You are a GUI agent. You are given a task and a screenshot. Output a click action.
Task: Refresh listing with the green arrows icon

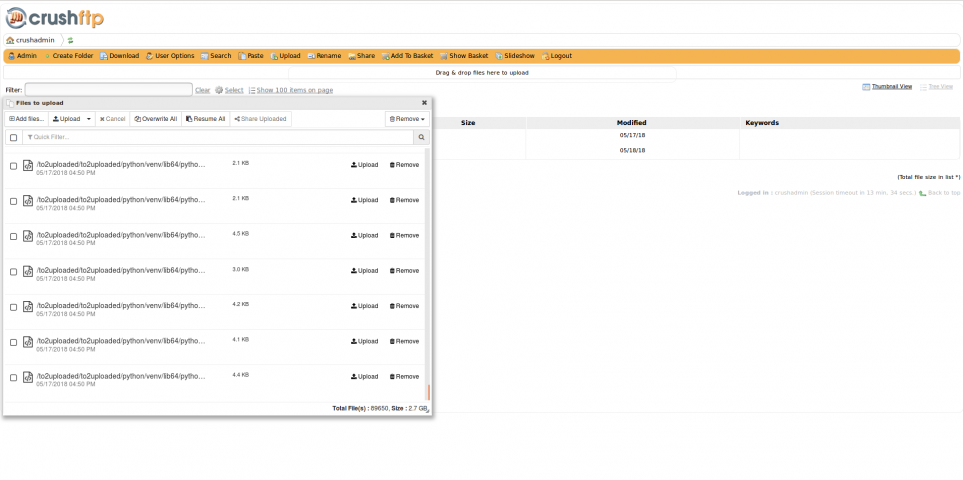click(x=70, y=41)
